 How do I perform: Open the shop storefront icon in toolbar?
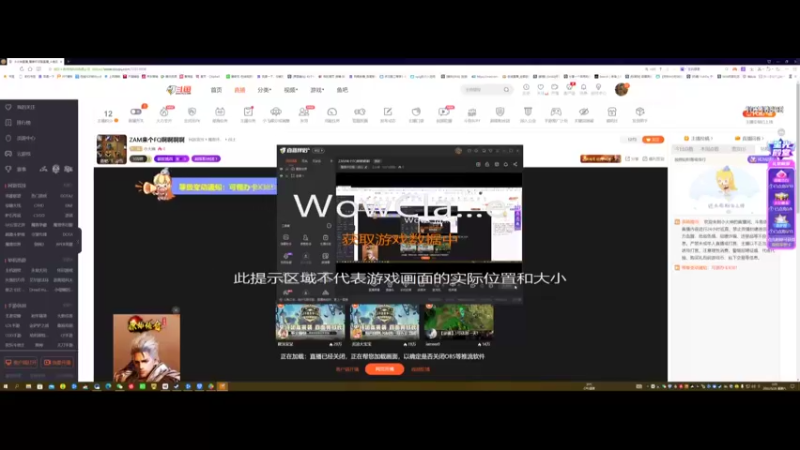(x=612, y=112)
